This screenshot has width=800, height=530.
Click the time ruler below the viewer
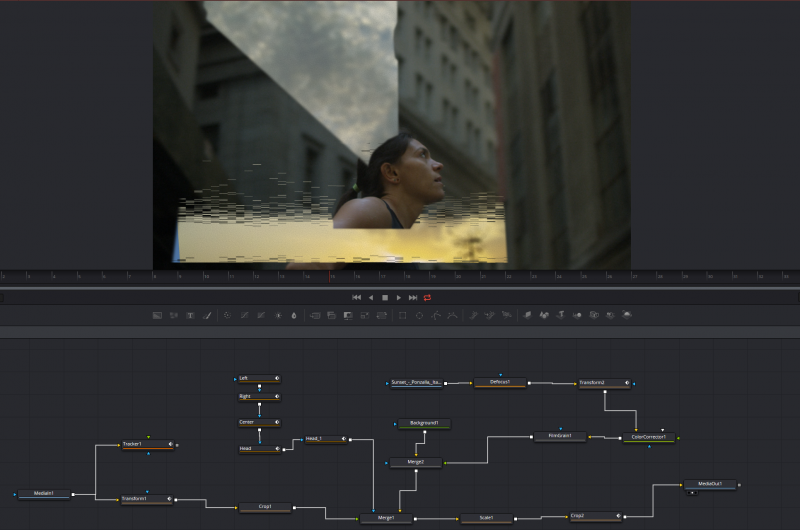tap(400, 276)
